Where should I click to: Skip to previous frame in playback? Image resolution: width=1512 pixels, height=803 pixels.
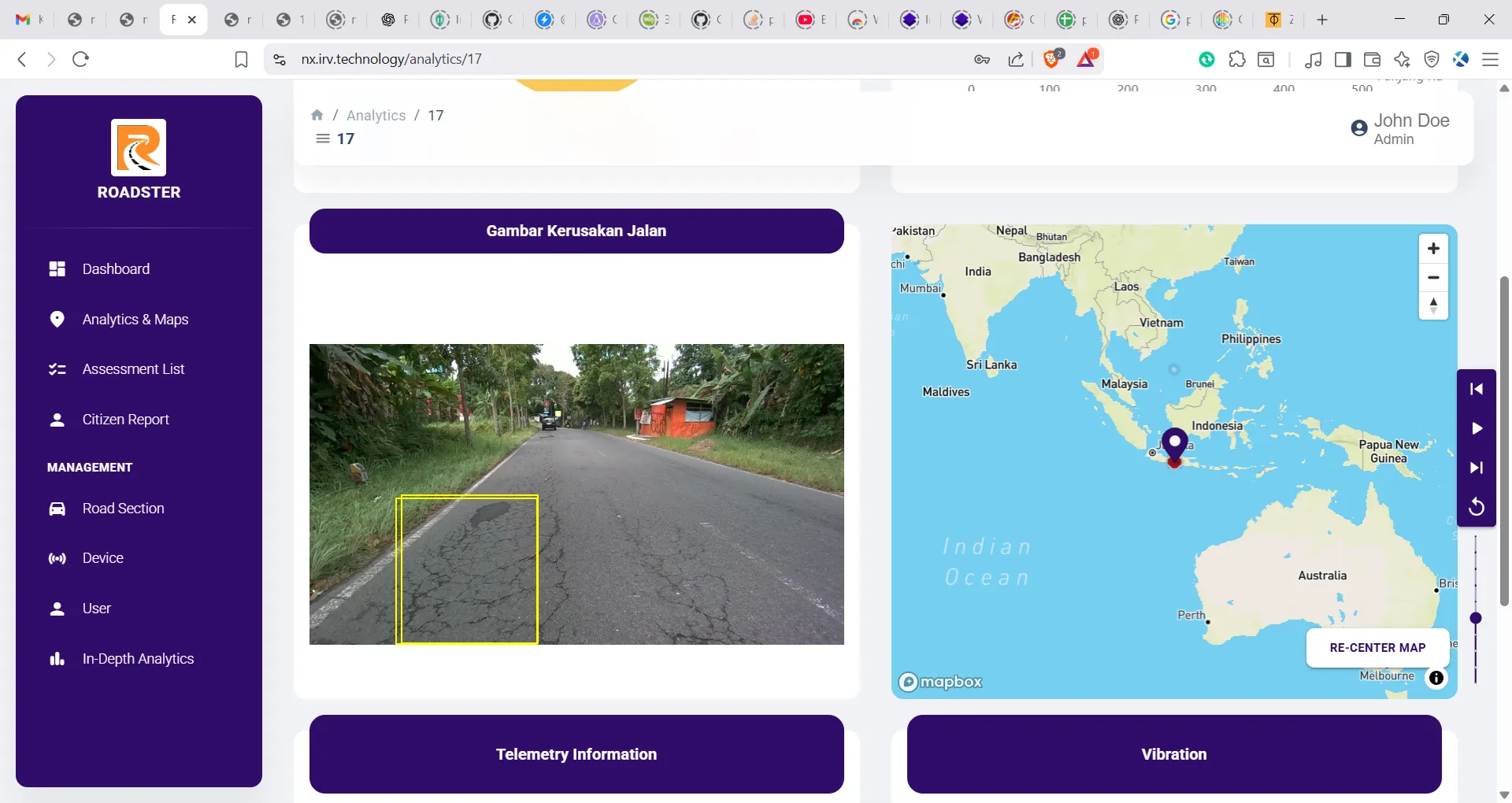(x=1477, y=389)
